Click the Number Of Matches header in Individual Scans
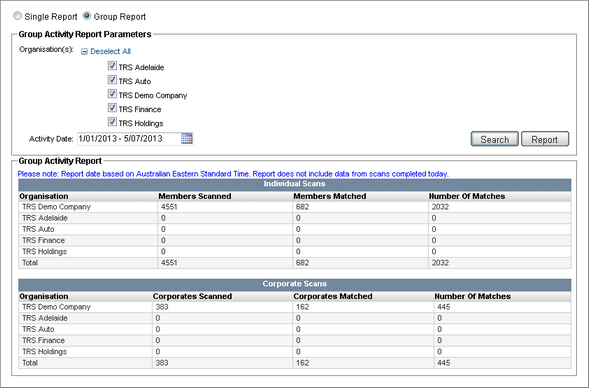Screen dimensions: 589x388 coord(467,196)
